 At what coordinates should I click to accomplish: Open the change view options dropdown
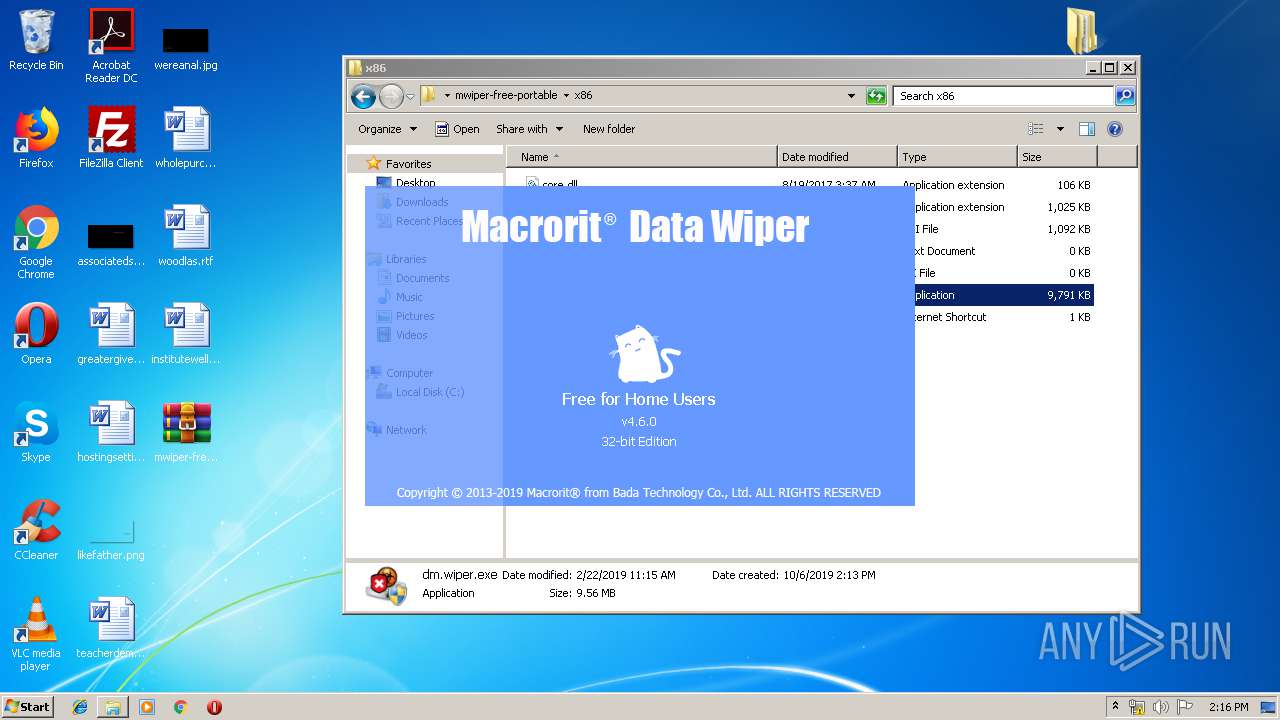[x=1060, y=129]
